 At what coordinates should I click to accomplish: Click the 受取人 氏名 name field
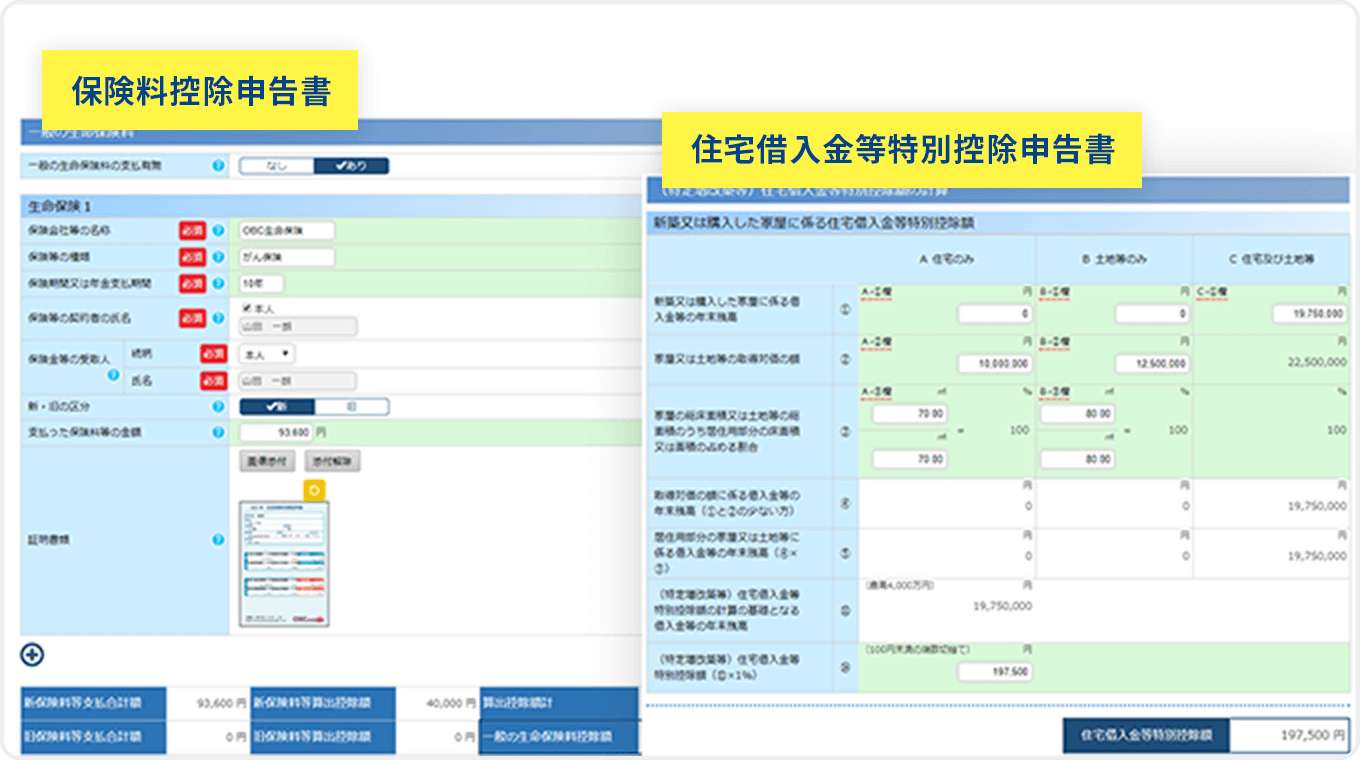click(298, 381)
